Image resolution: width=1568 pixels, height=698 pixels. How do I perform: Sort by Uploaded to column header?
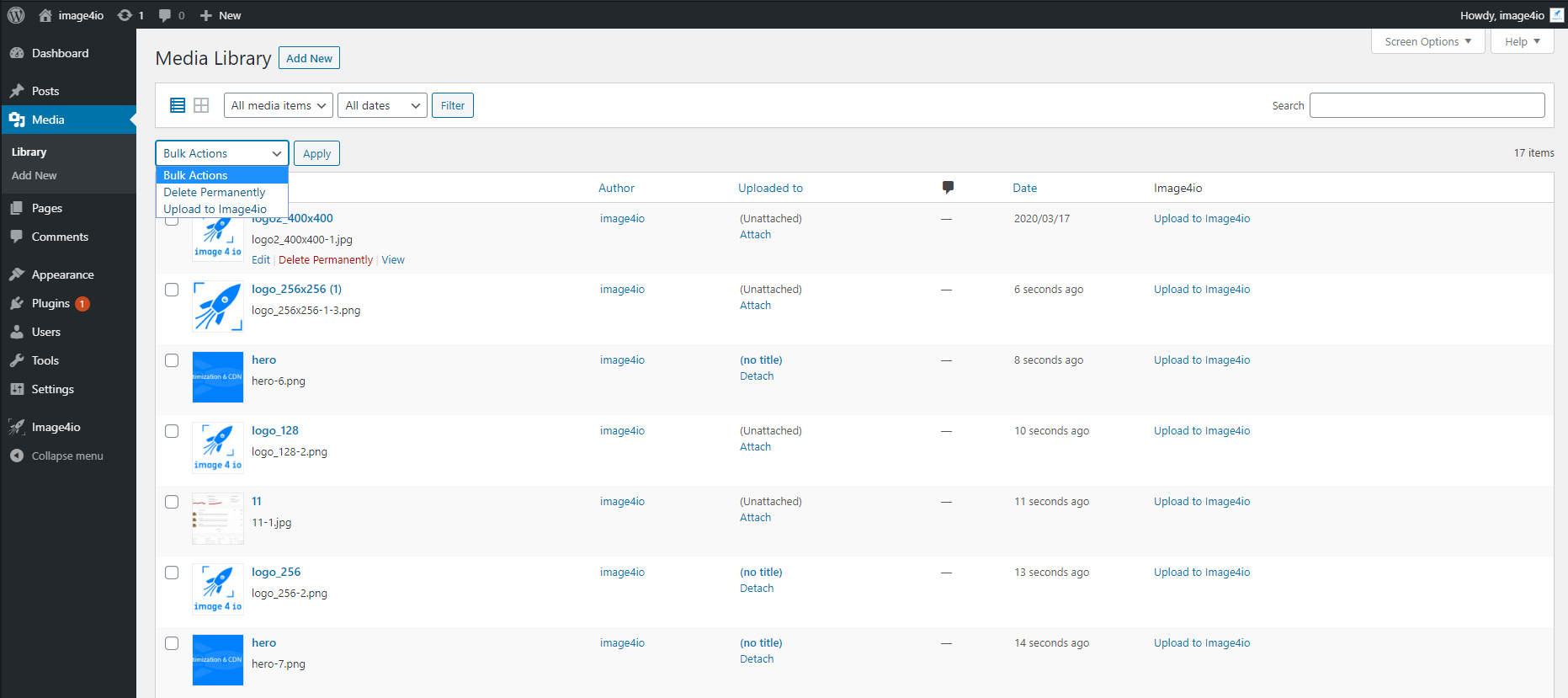pyautogui.click(x=770, y=188)
